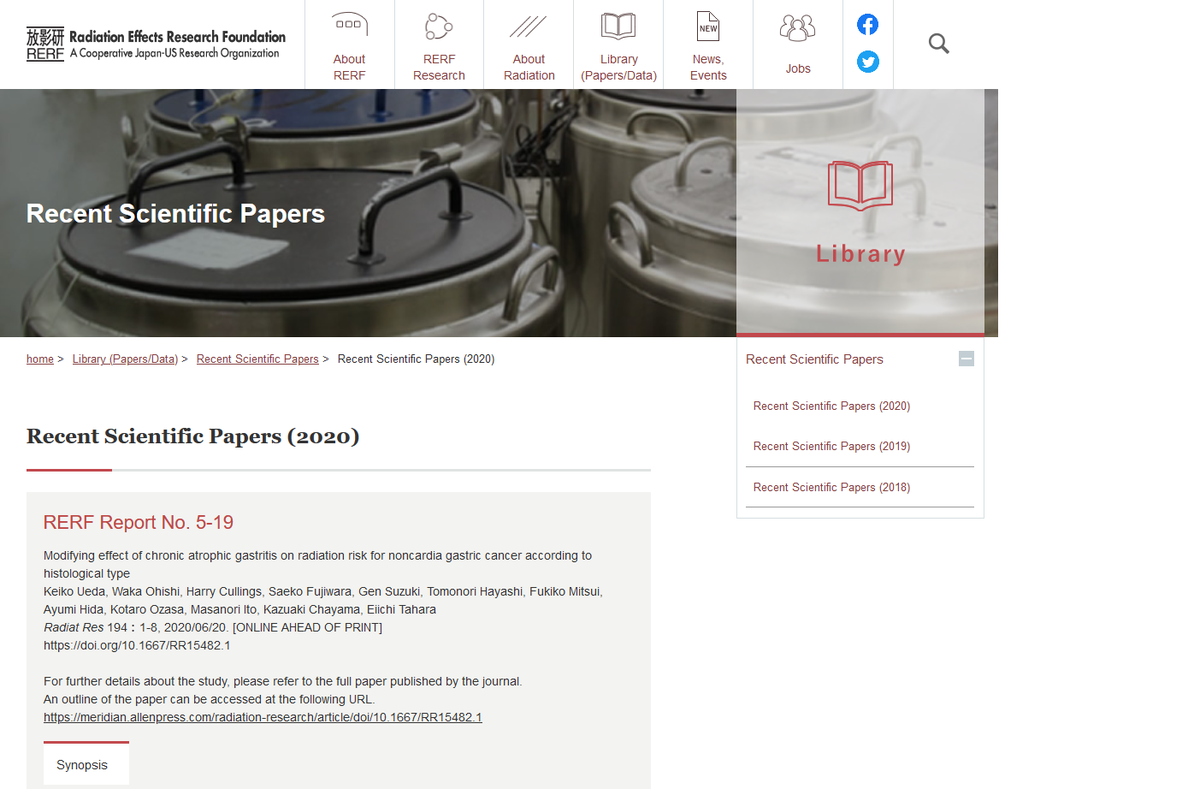Open the RERF Research menu icon
Image resolution: width=1200 pixels, height=789 pixels.
pyautogui.click(x=438, y=26)
